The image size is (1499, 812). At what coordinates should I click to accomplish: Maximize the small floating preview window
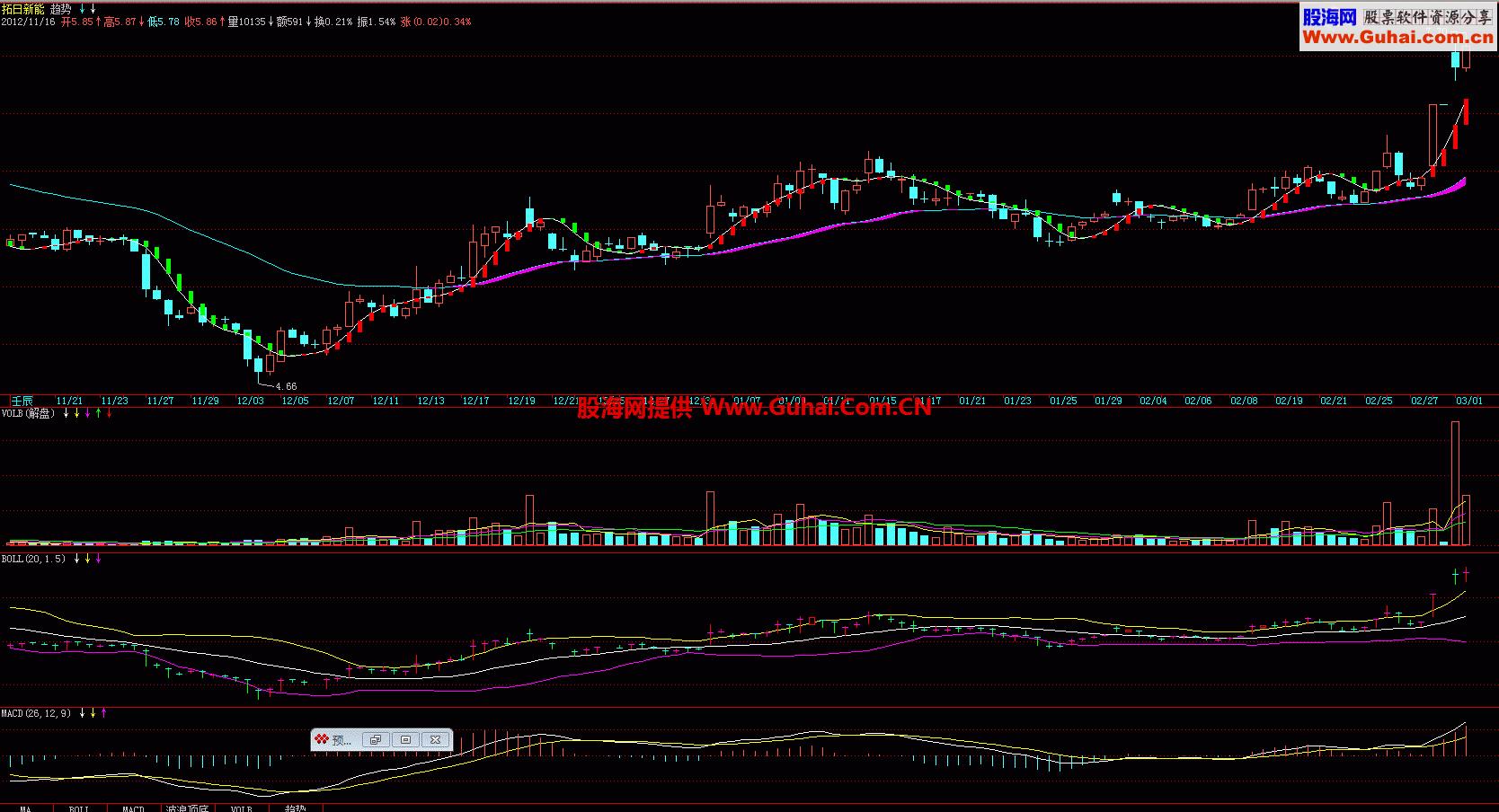pyautogui.click(x=405, y=740)
